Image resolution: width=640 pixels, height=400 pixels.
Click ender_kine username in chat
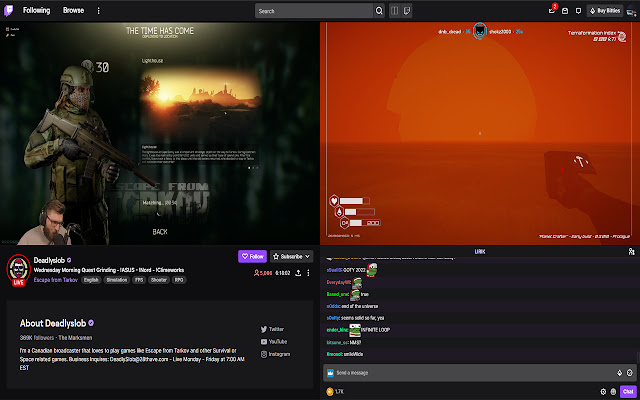click(x=337, y=330)
